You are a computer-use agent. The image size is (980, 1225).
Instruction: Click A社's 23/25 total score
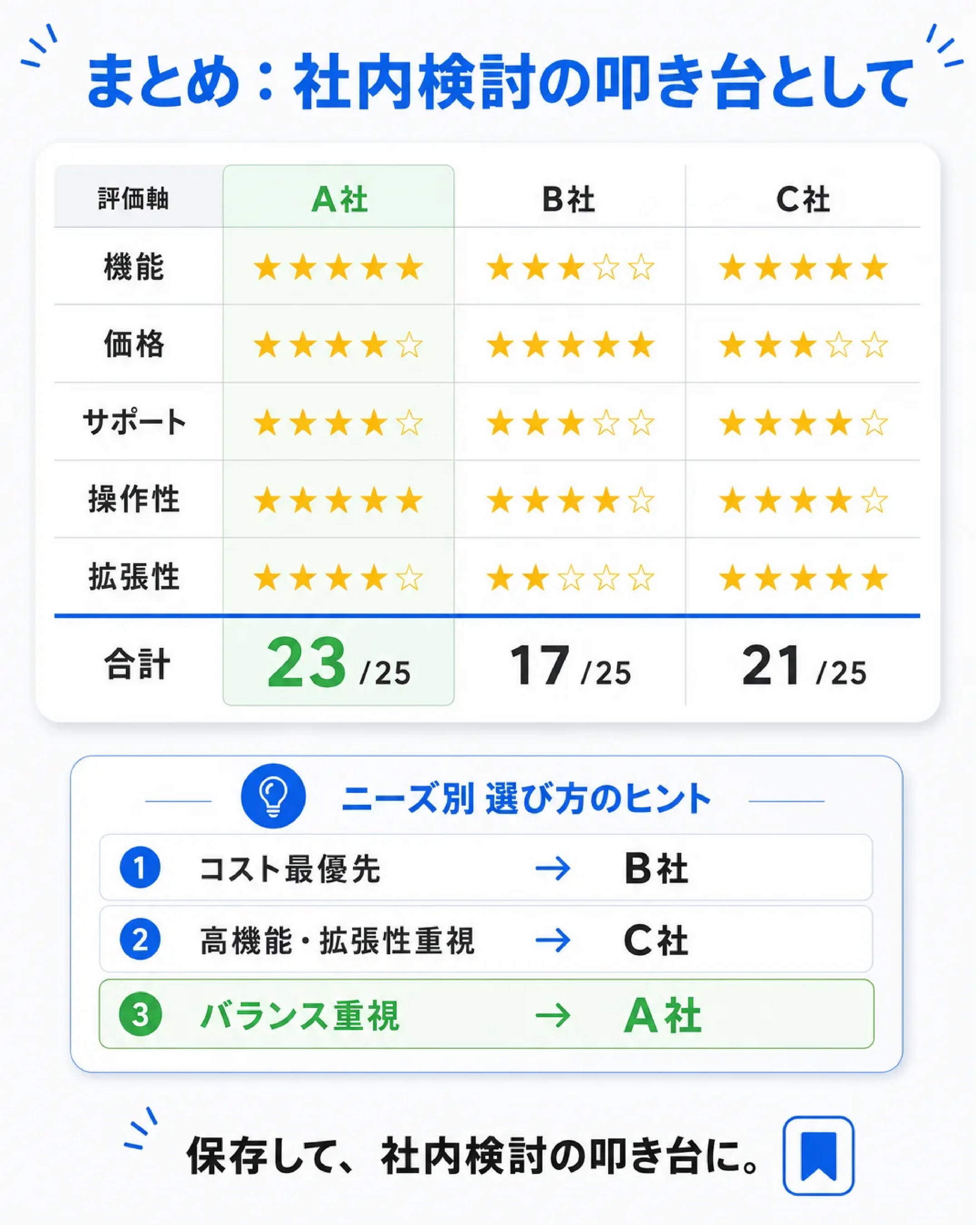[339, 664]
